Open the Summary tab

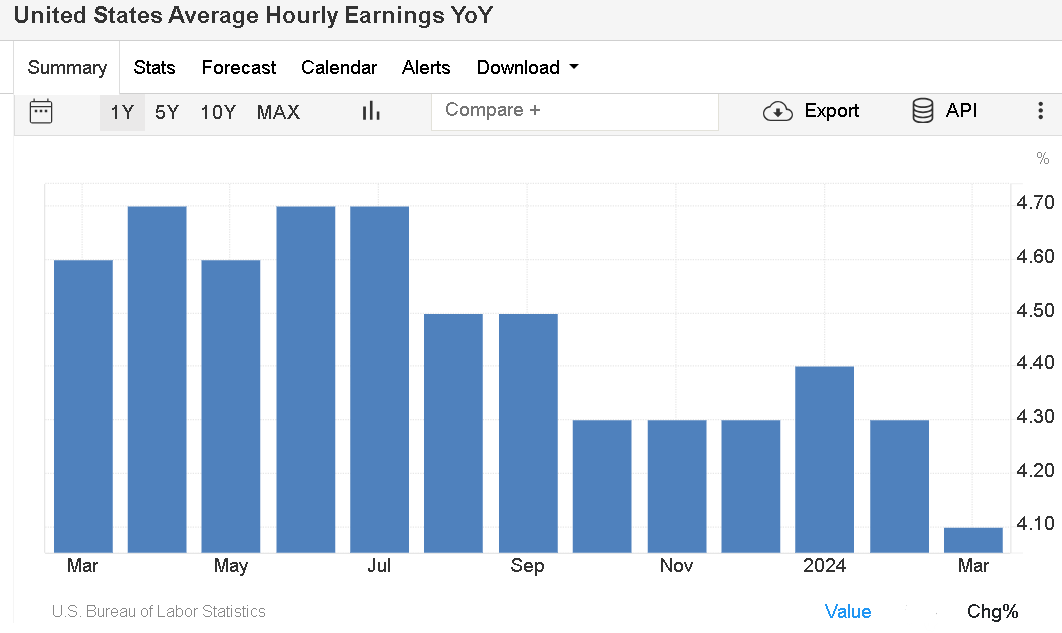[x=67, y=68]
